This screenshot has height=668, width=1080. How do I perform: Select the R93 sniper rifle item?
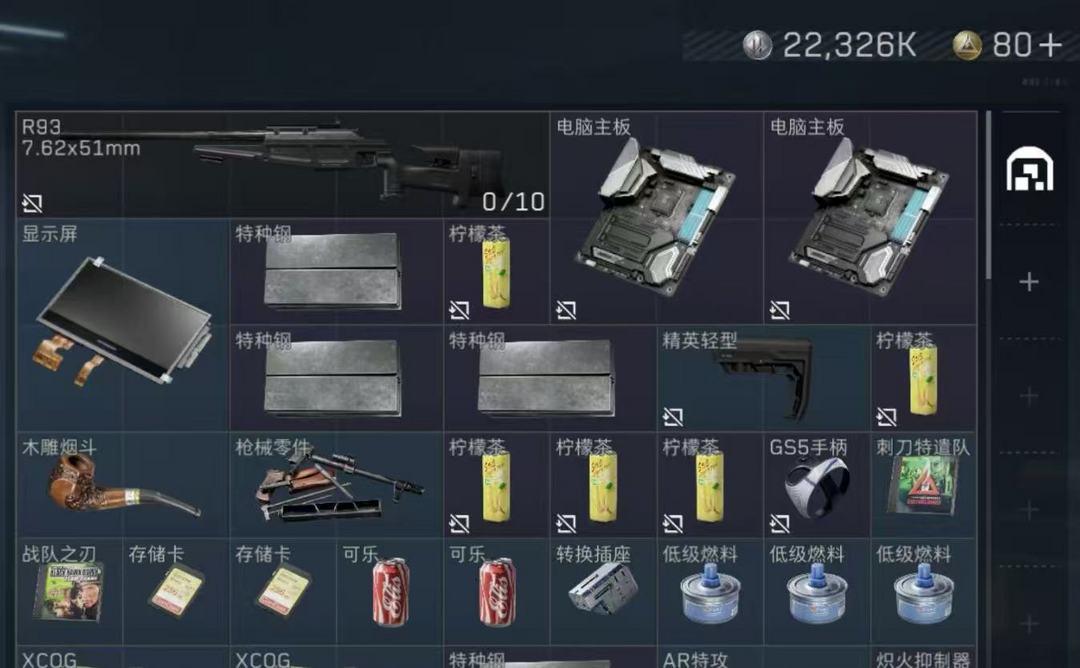(x=282, y=165)
